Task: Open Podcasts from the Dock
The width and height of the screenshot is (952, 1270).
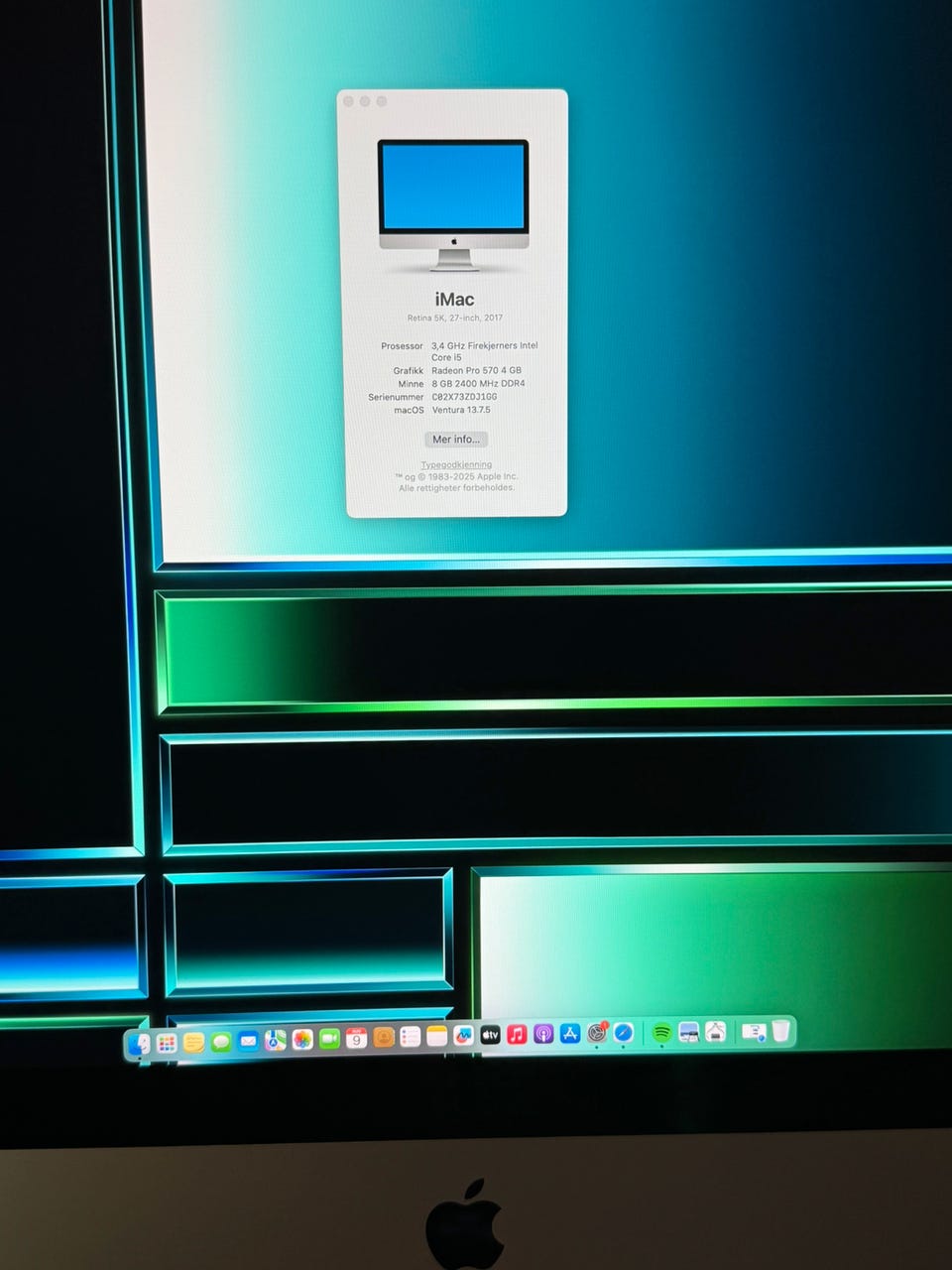Action: coord(543,1034)
